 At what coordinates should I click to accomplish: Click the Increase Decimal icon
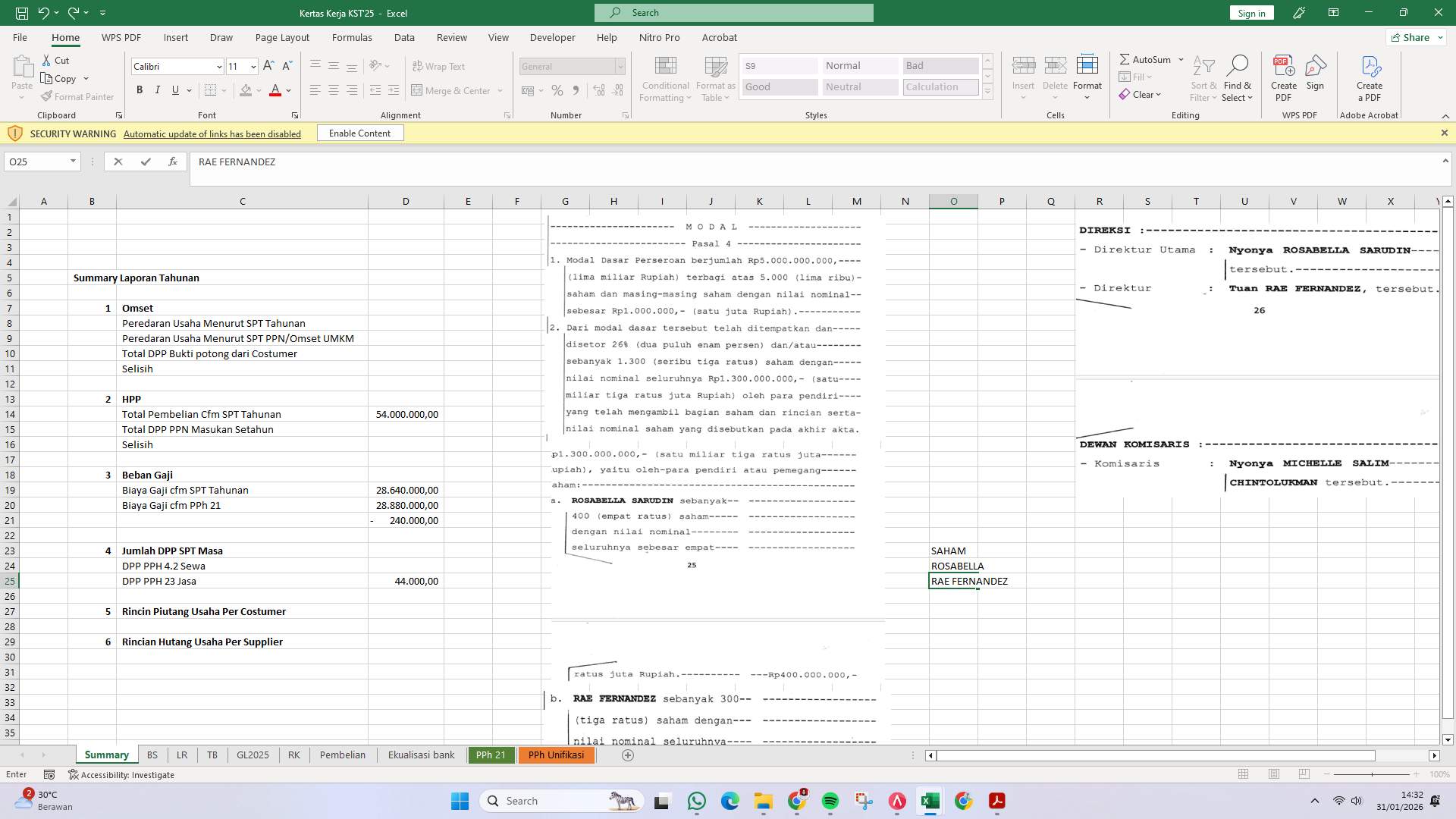[598, 90]
